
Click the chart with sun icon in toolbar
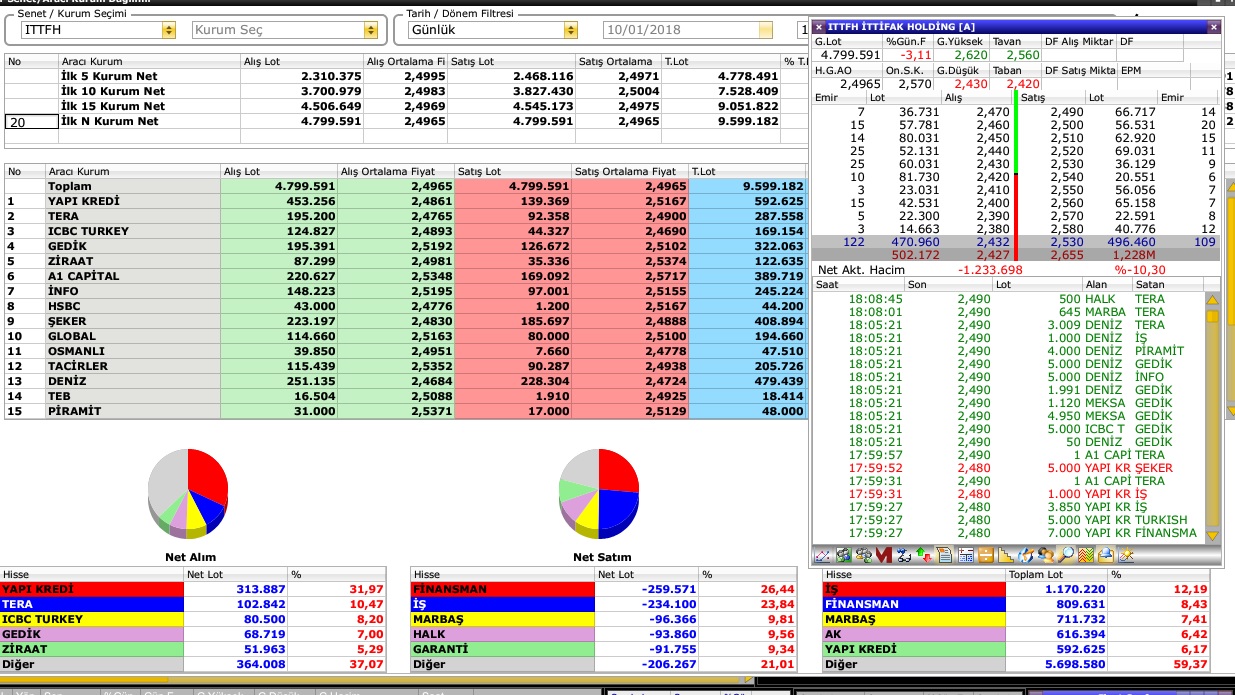pos(1126,555)
